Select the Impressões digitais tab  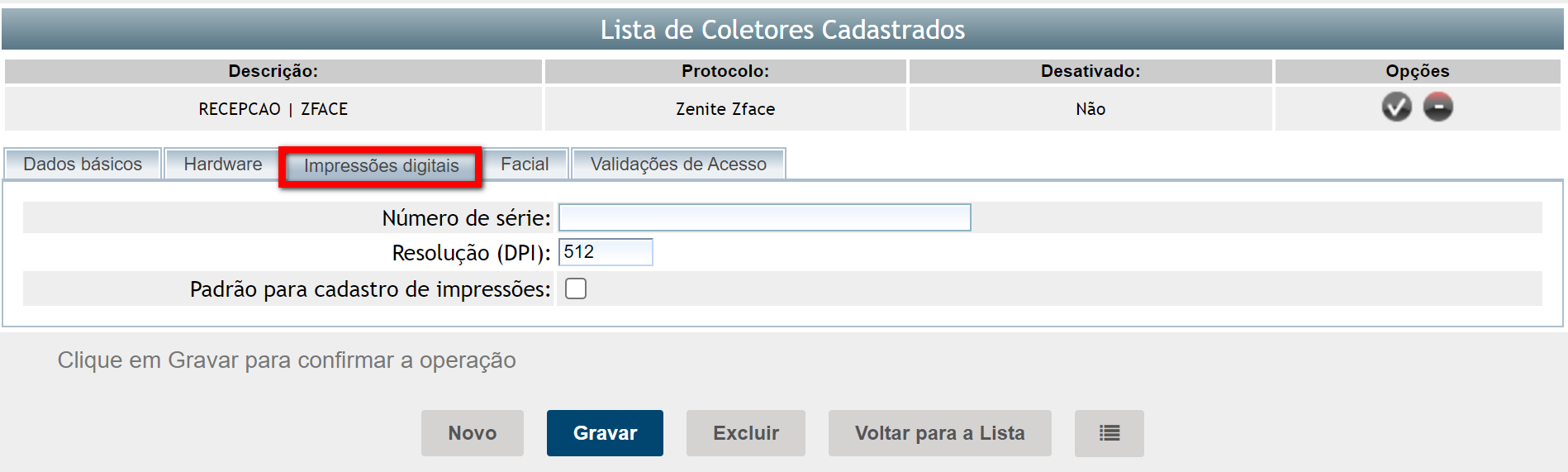tap(381, 166)
